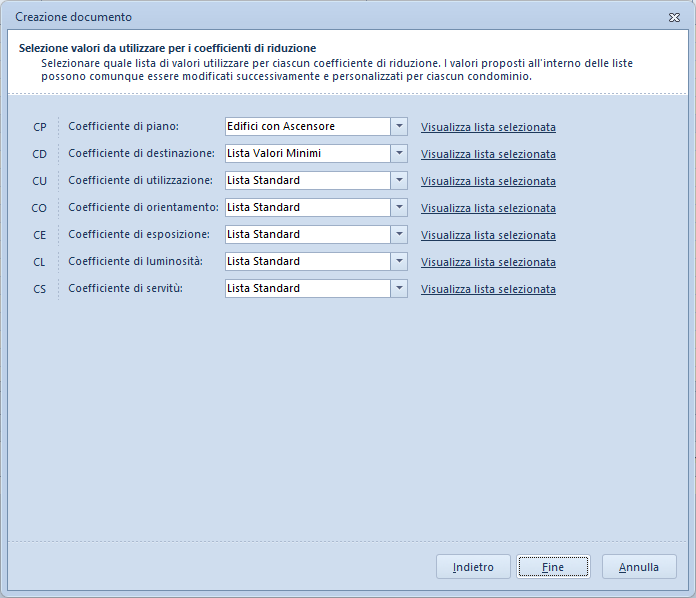Close the Creazione documento dialog
This screenshot has height=598, width=696.
click(674, 17)
